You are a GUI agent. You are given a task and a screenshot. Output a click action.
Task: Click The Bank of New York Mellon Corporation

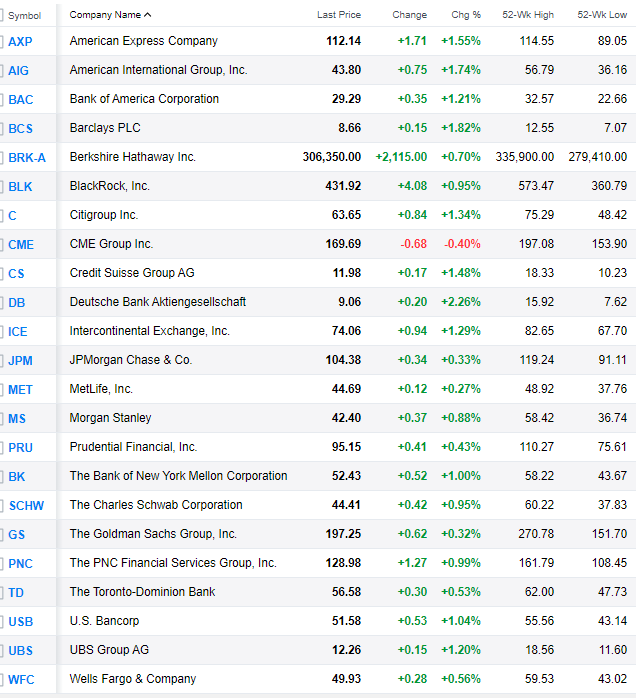click(x=178, y=476)
